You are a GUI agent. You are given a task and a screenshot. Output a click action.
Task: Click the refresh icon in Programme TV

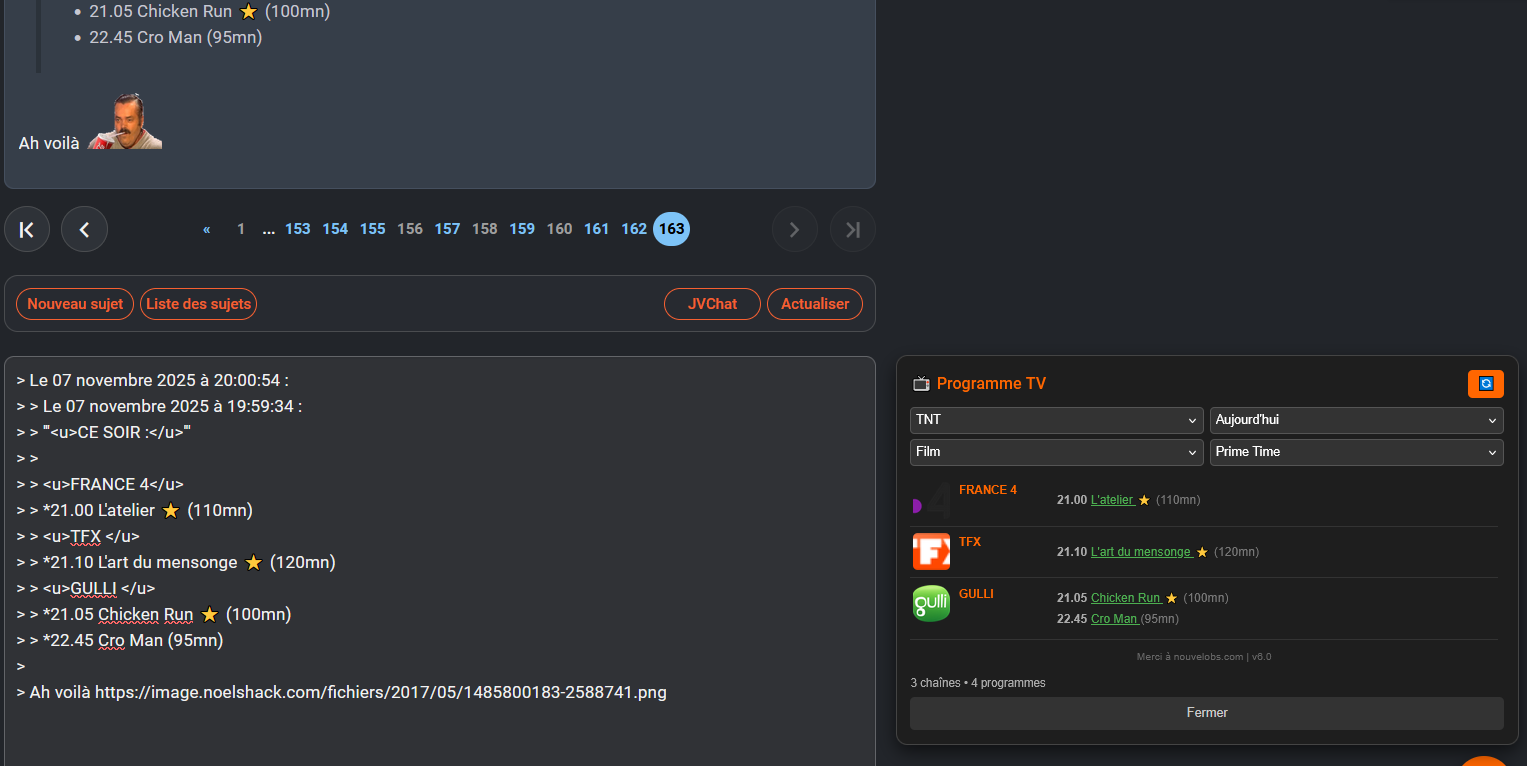[1485, 384]
